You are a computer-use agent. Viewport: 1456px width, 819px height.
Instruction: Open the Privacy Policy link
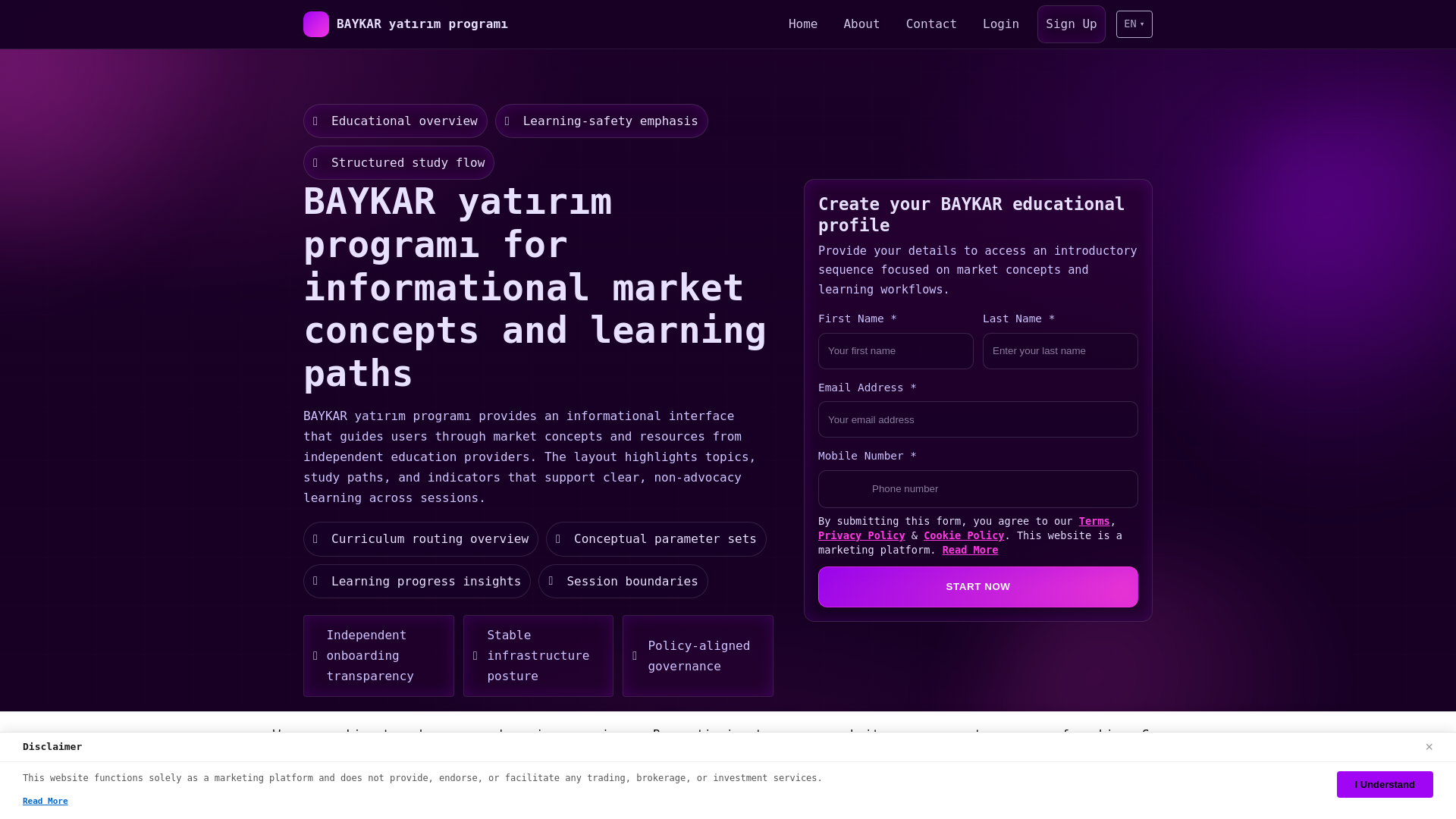point(861,536)
